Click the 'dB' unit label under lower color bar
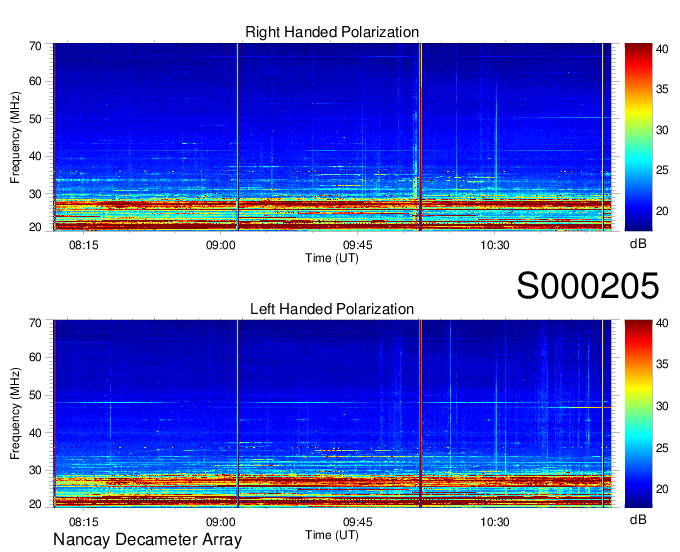 (638, 519)
